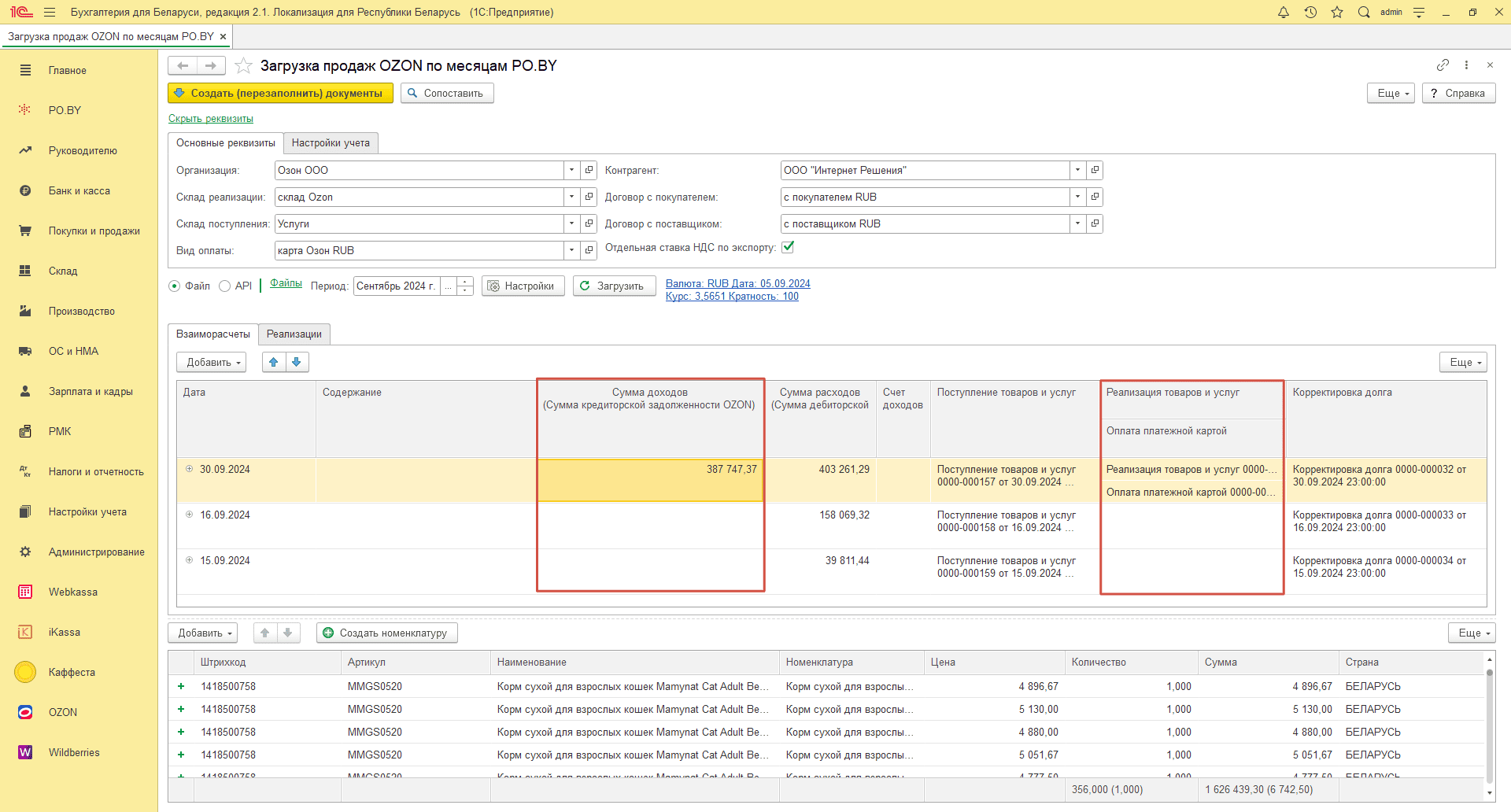Viewport: 1511px width, 812px height.
Task: Open Администрирование section
Action: [96, 552]
